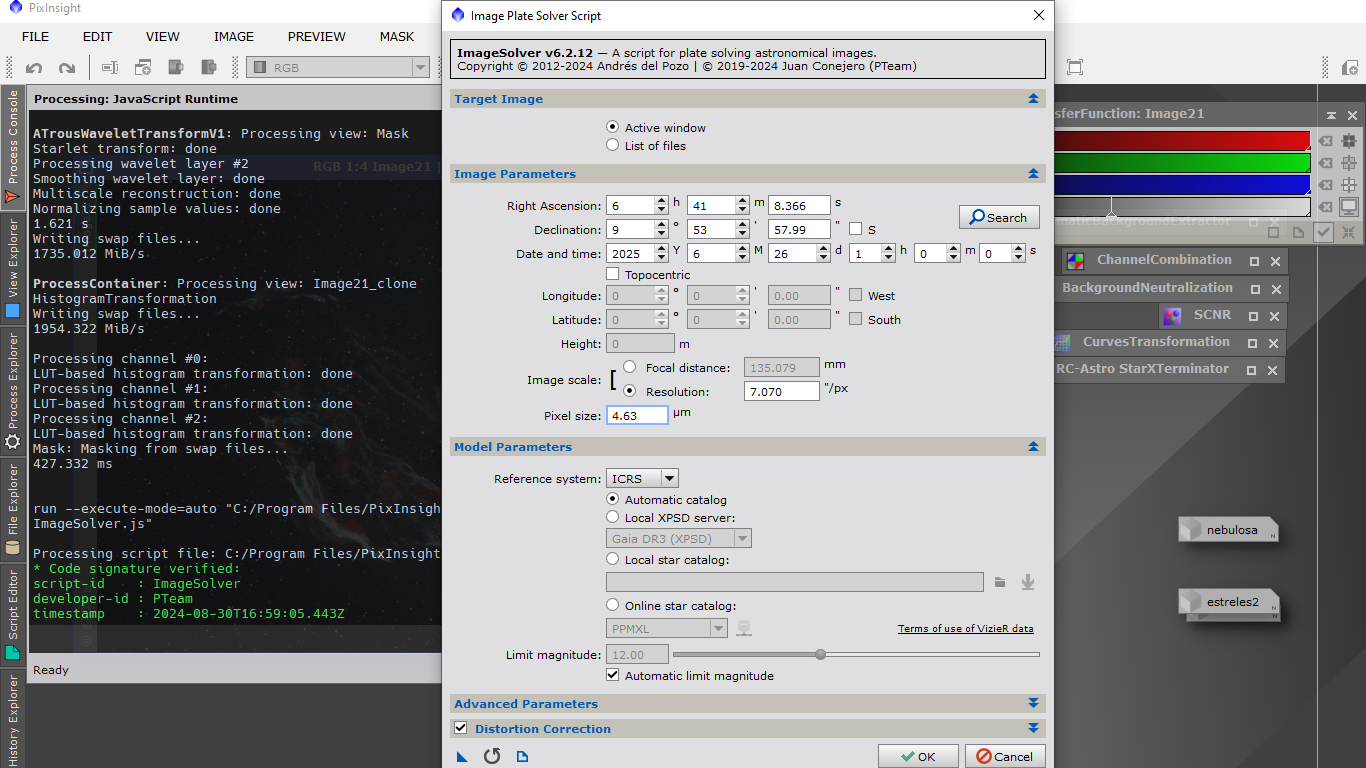Click the crosshair icon next to red channel
1366x768 pixels.
point(1349,141)
